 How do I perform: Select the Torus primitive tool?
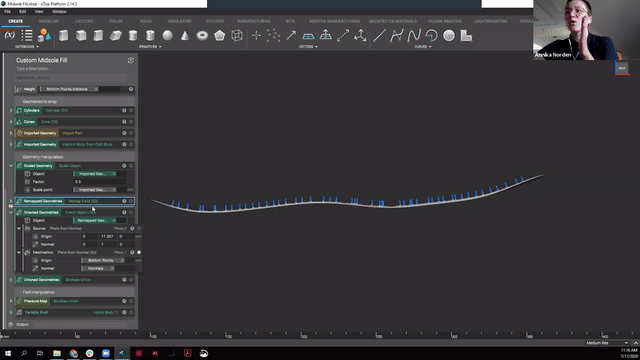[x=202, y=36]
